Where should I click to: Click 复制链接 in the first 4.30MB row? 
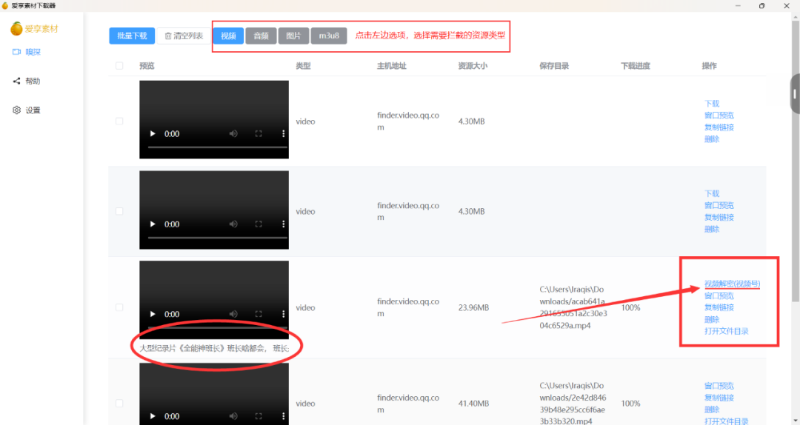coord(719,127)
